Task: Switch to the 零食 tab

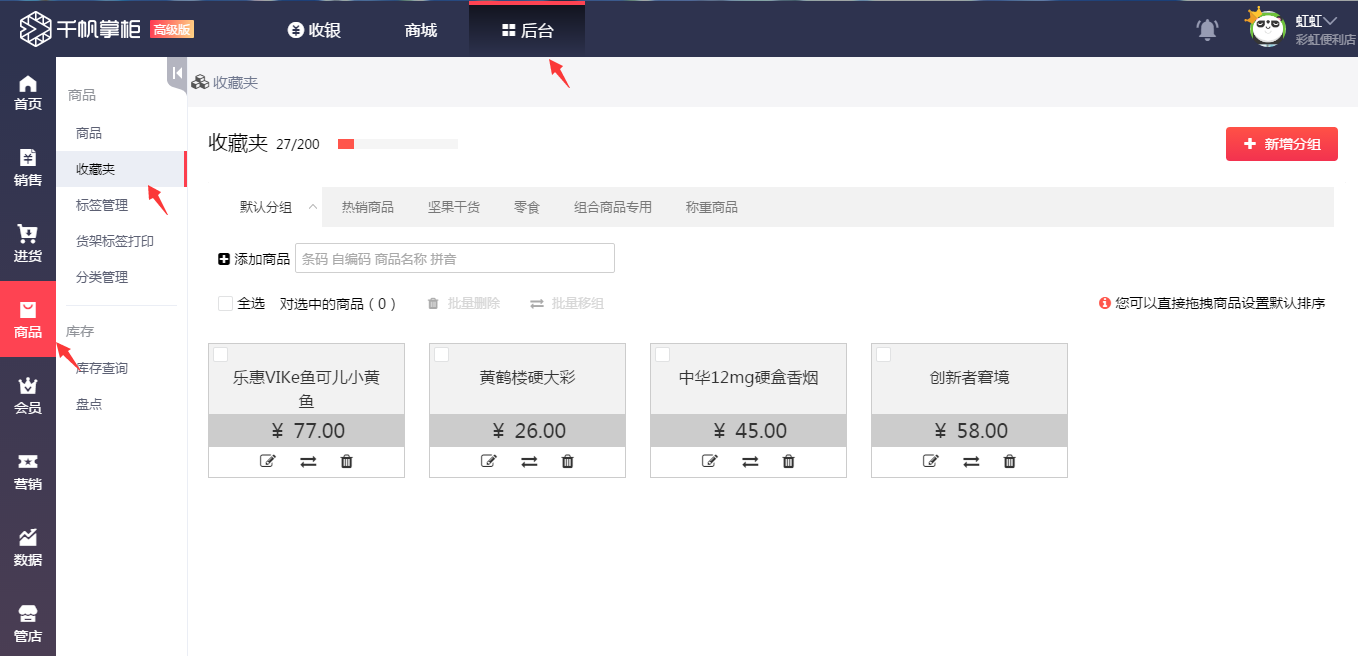Action: tap(527, 207)
